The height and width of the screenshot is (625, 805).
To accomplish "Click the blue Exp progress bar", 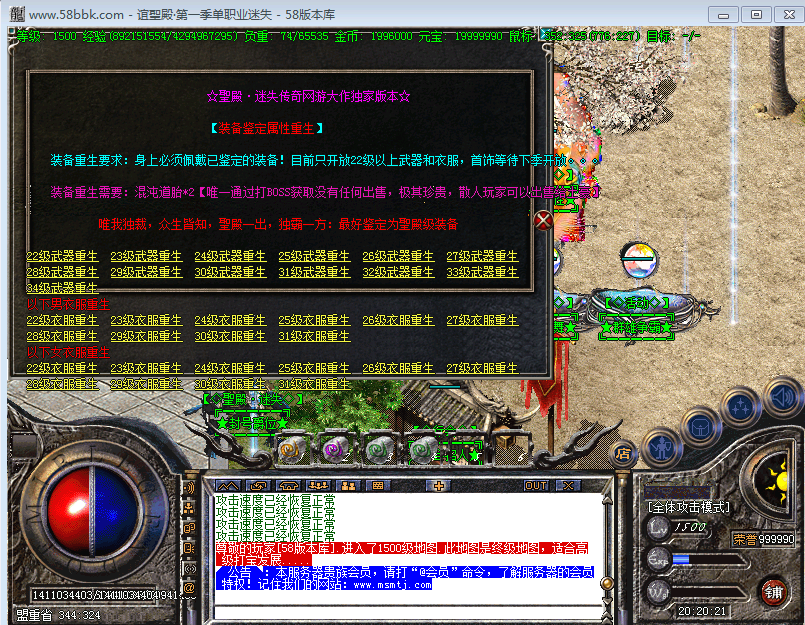I will tap(708, 559).
